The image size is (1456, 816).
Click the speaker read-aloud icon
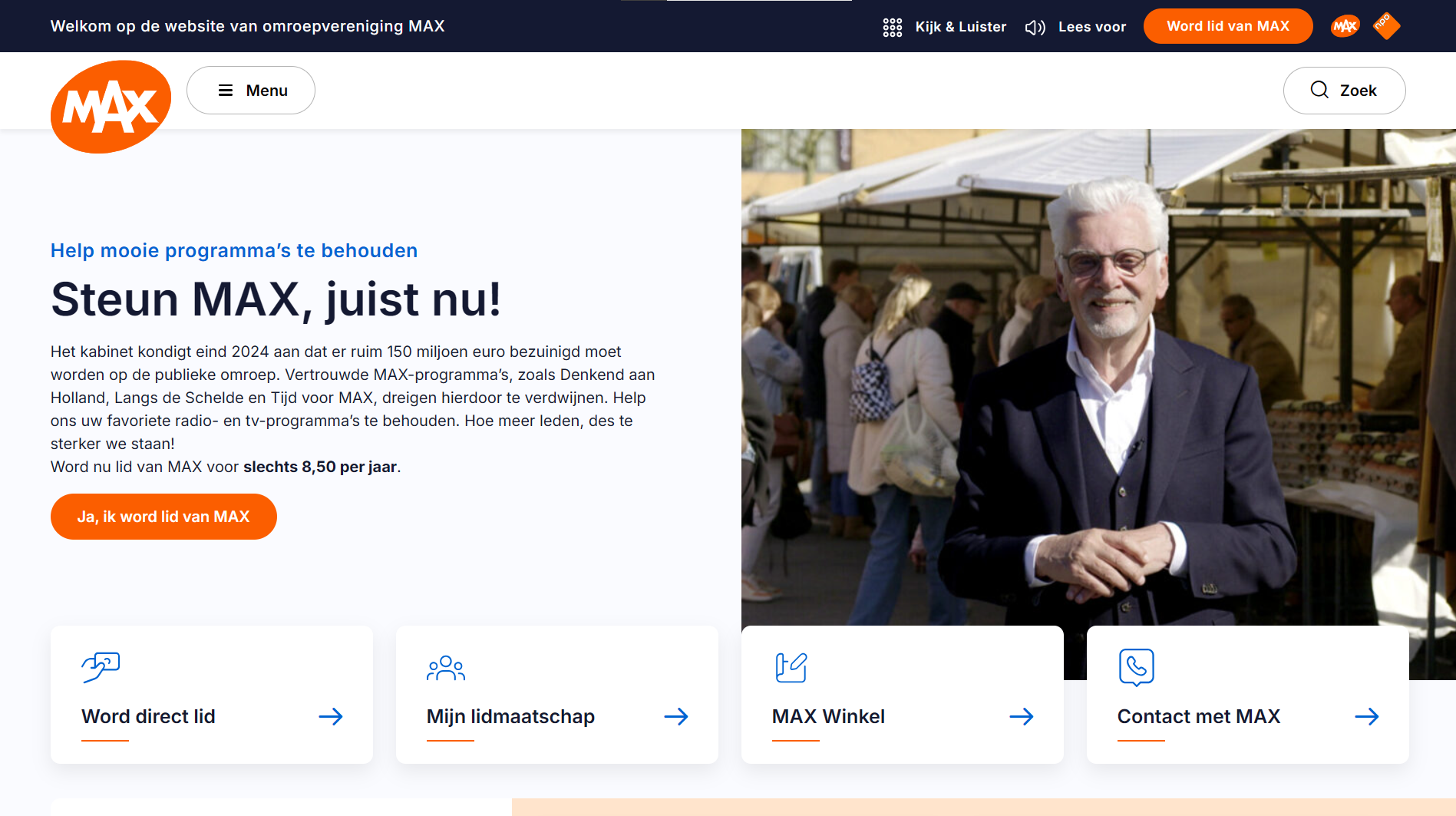[x=1035, y=28]
